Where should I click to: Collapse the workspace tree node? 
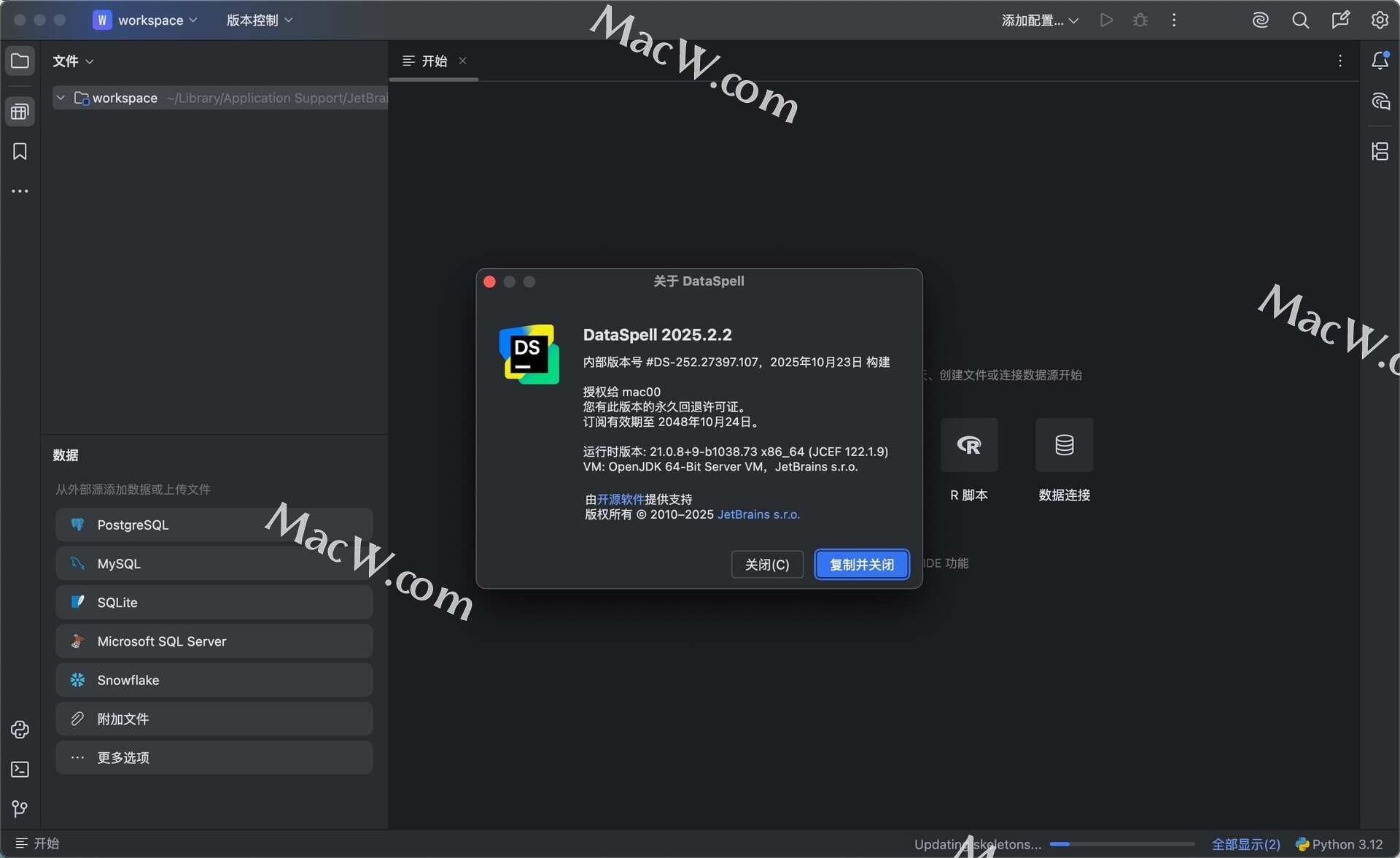(61, 98)
